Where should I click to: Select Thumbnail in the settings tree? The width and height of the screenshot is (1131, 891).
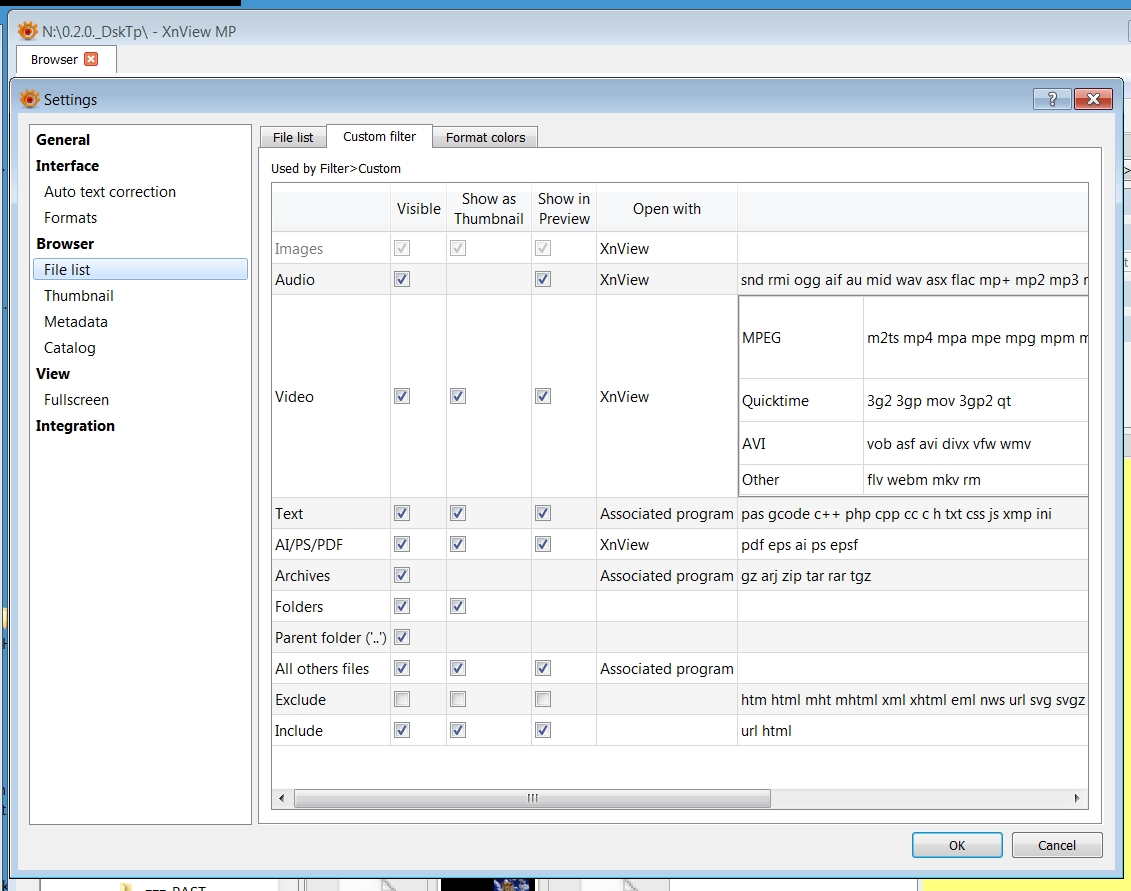(79, 296)
